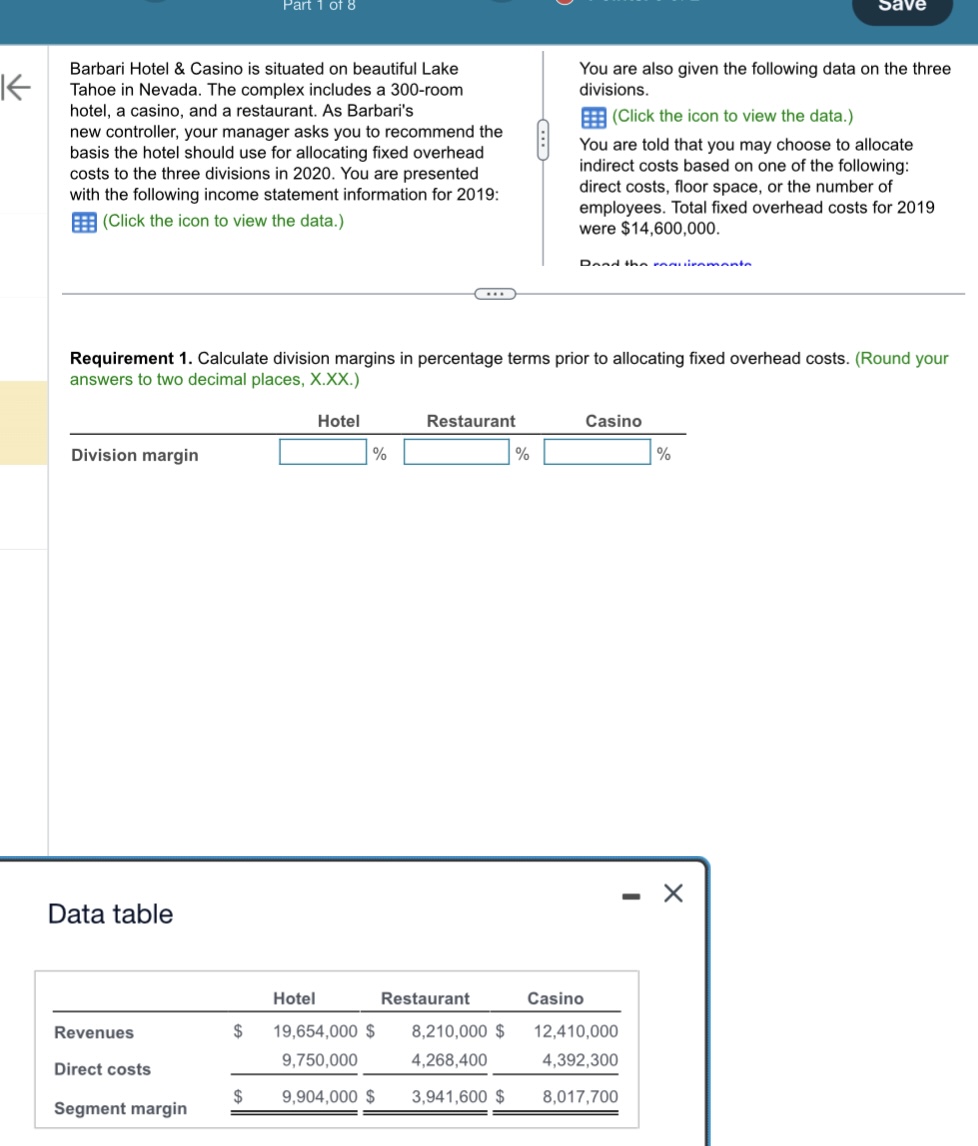Select Restaurant direct costs 4,268,400
The image size is (978, 1146).
tap(449, 1060)
